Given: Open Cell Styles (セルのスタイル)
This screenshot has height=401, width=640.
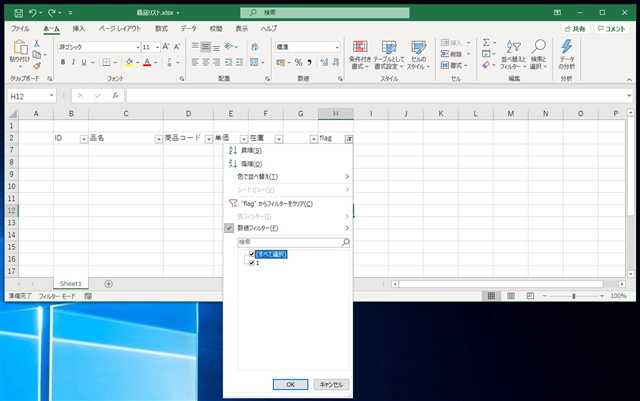Looking at the screenshot, I should 418,55.
